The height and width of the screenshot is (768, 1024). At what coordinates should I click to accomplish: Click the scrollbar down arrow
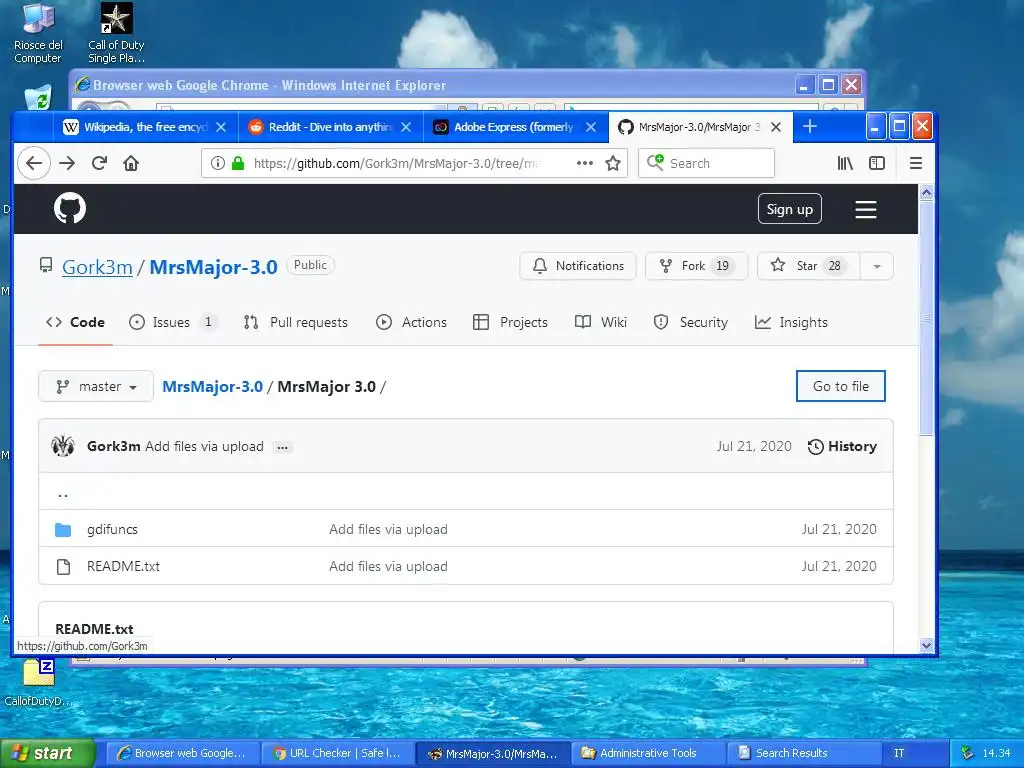926,646
